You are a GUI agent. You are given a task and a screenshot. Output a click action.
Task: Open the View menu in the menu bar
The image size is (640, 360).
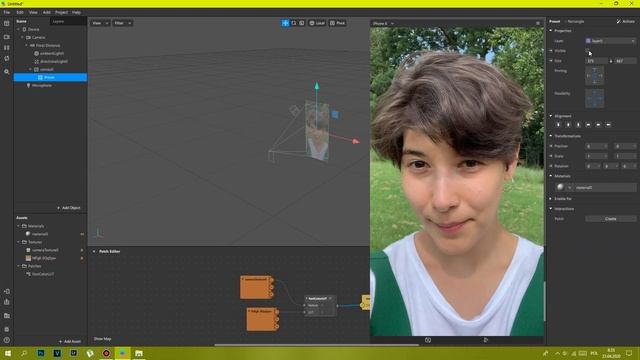point(33,12)
